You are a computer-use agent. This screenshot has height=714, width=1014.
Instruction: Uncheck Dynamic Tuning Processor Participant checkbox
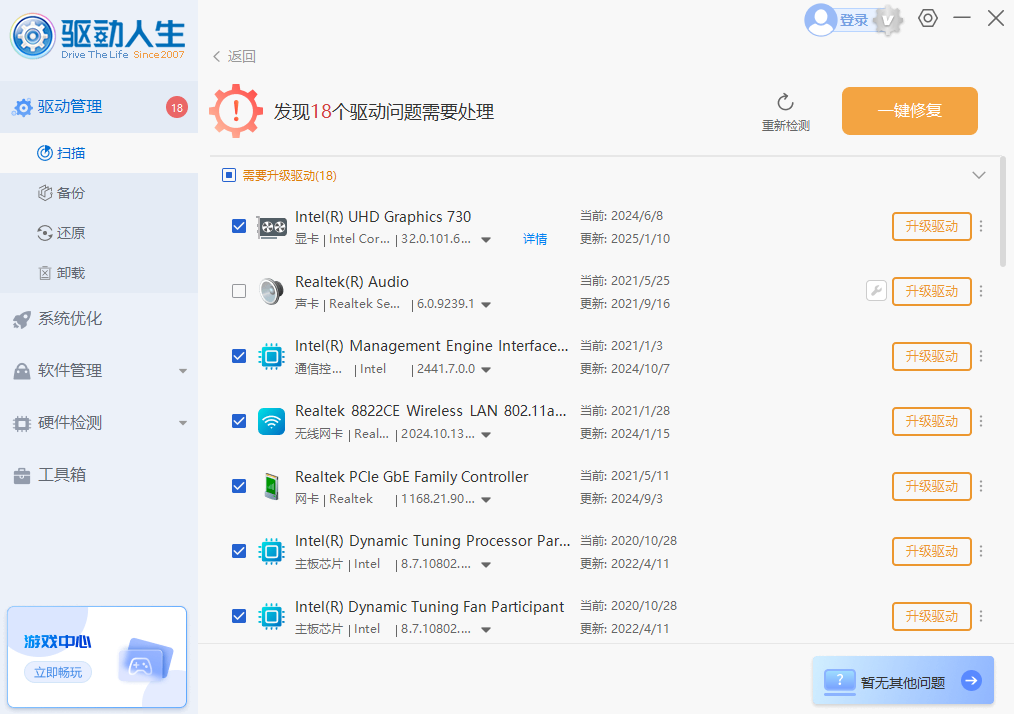pos(239,551)
